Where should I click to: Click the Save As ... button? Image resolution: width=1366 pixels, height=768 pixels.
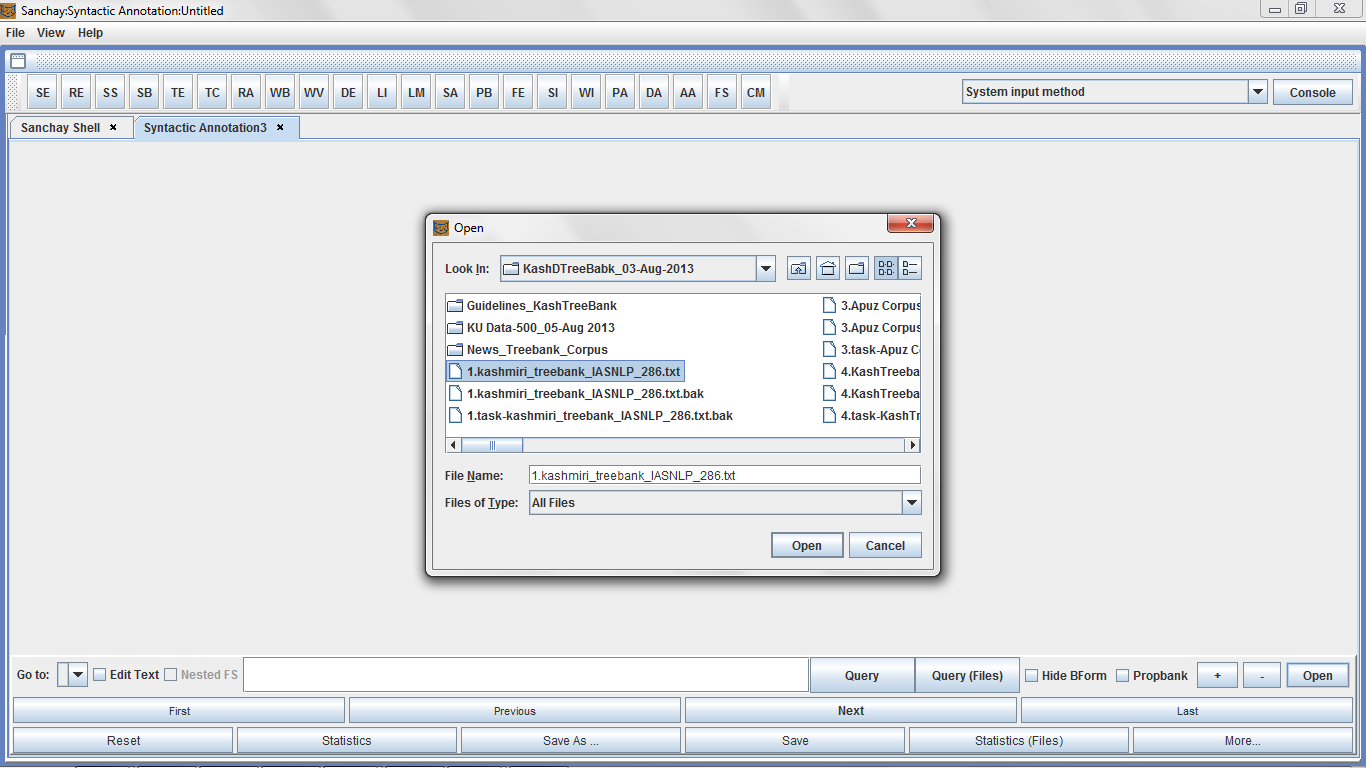point(571,741)
